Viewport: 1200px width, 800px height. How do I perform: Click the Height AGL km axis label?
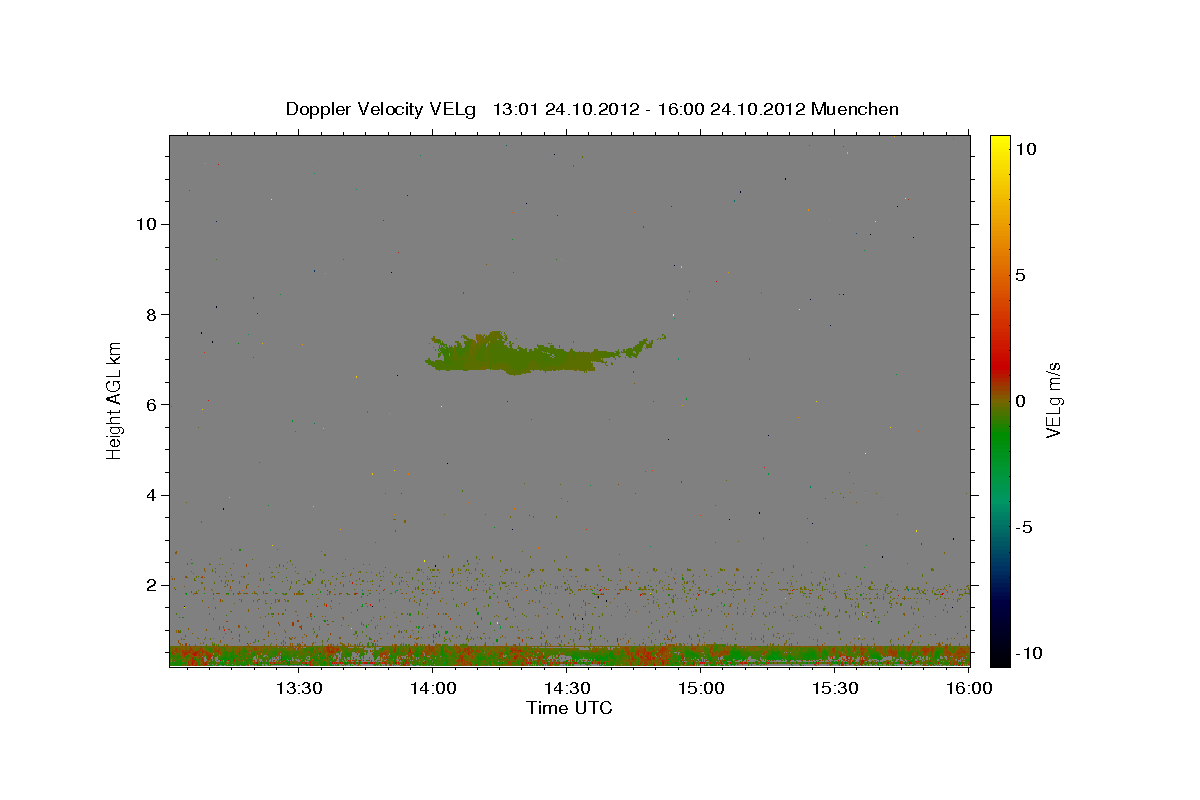115,400
